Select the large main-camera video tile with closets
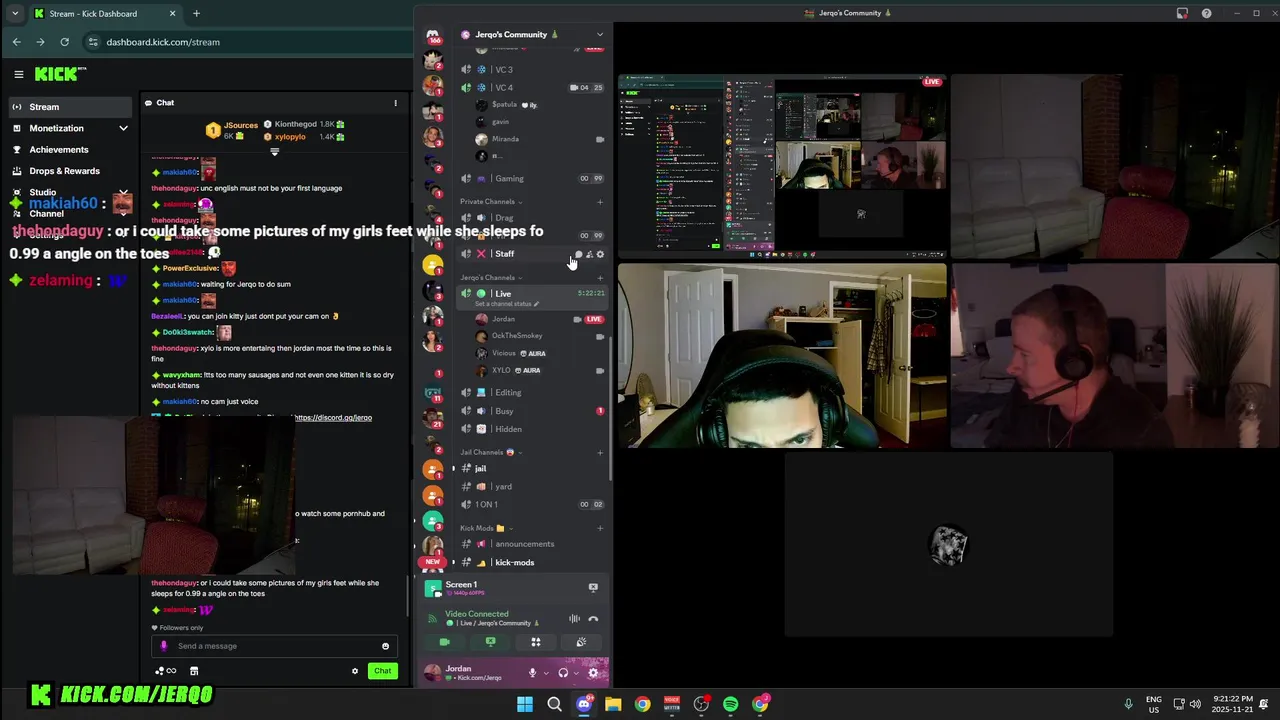The height and width of the screenshot is (720, 1280). coord(782,355)
